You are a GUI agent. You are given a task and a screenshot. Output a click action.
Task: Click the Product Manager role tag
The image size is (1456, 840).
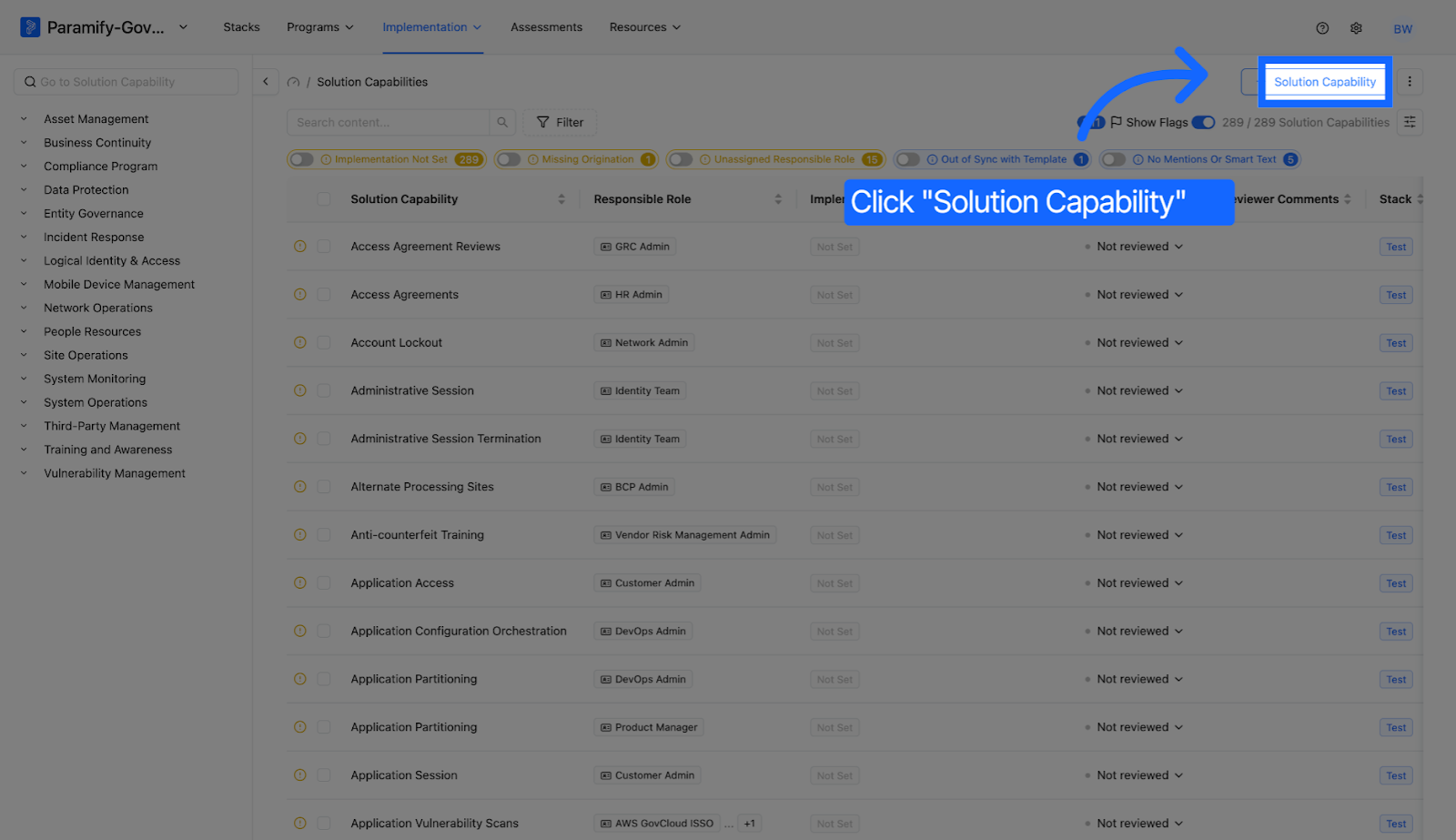point(649,727)
